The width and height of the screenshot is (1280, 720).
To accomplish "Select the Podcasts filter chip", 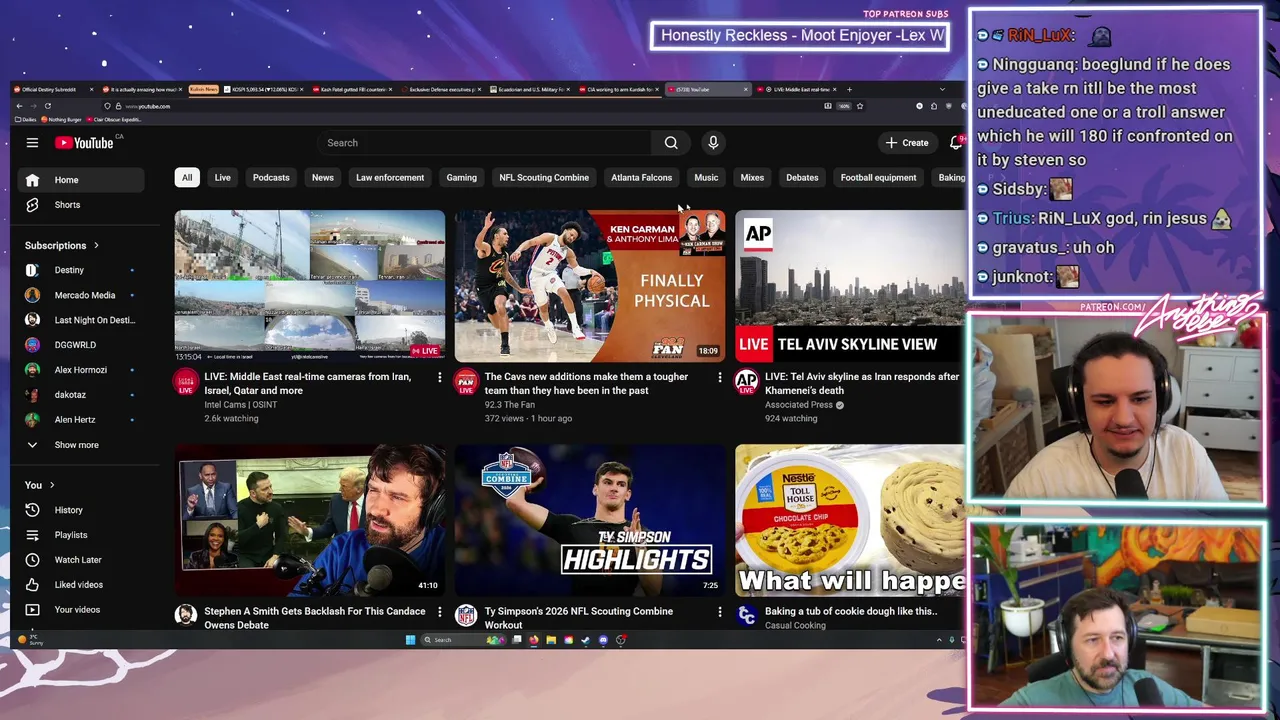I will [x=271, y=178].
